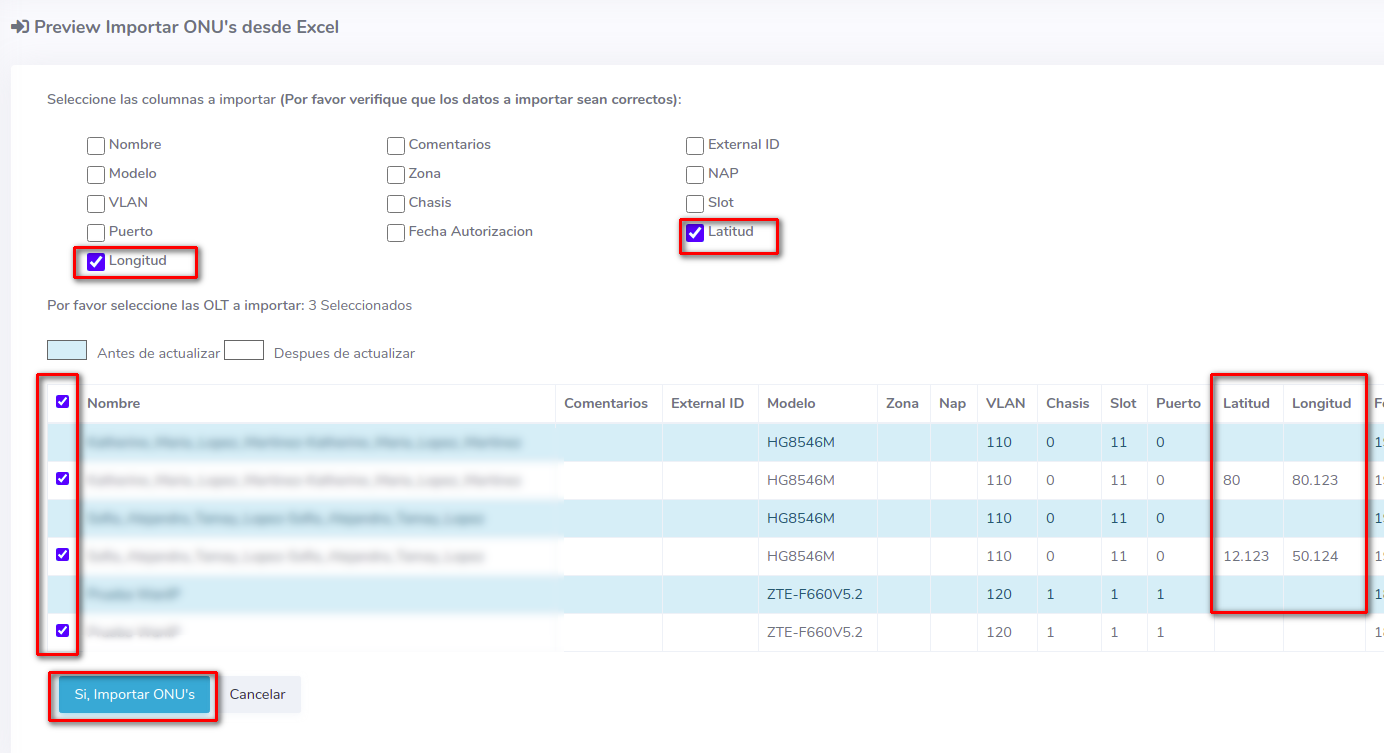Uncheck the Latitud column checkbox
This screenshot has width=1384, height=753.
pyautogui.click(x=695, y=233)
